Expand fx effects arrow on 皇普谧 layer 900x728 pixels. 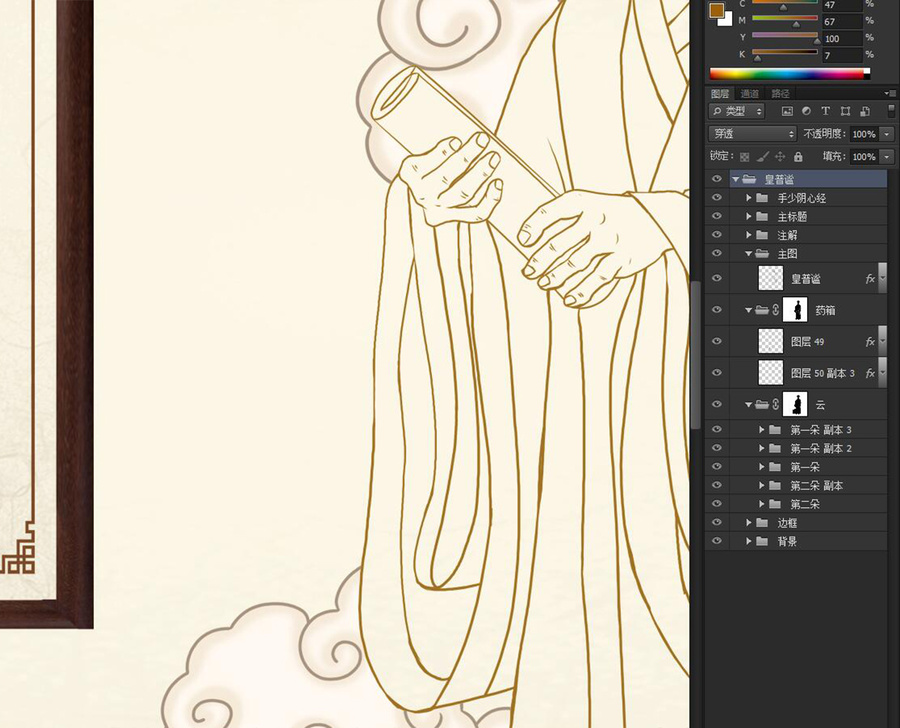(x=883, y=278)
